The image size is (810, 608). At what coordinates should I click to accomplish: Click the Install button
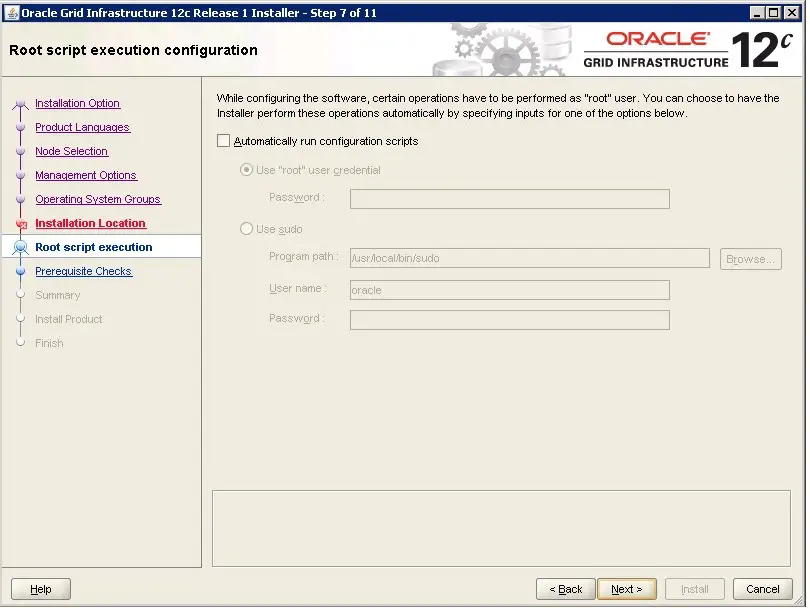pos(695,589)
